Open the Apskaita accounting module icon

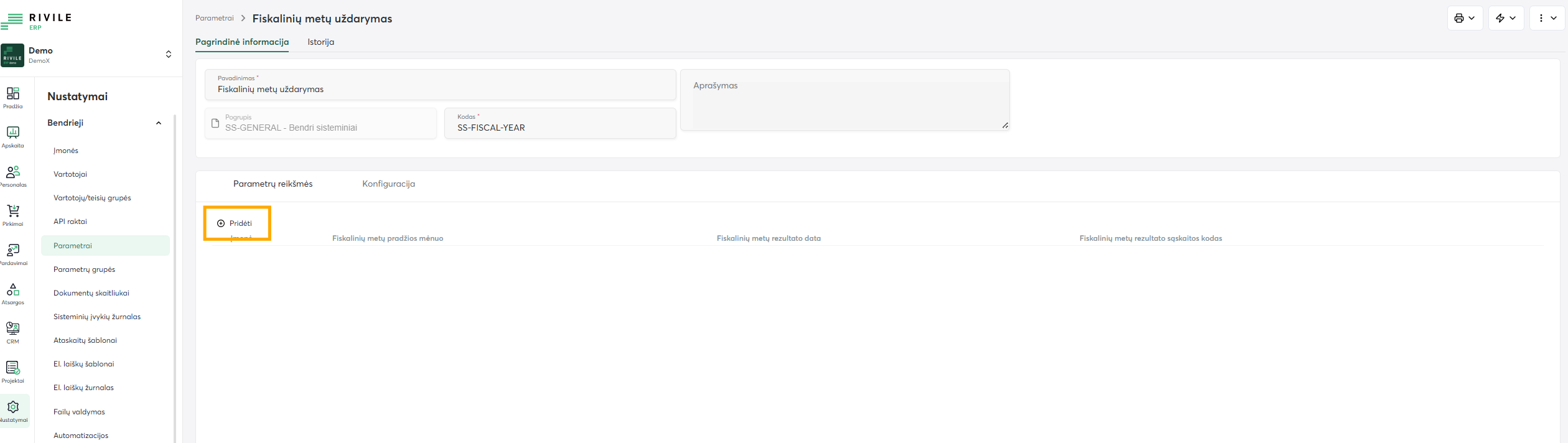(13, 136)
